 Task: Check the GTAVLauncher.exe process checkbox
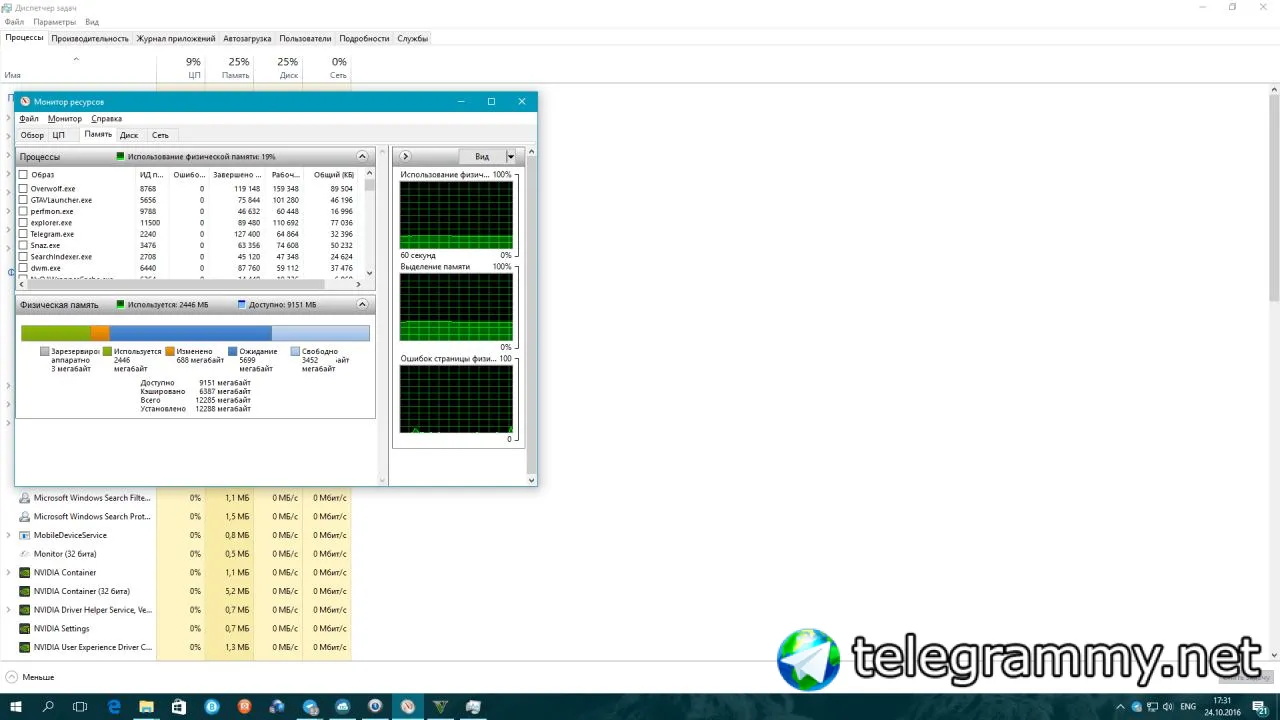[x=23, y=200]
